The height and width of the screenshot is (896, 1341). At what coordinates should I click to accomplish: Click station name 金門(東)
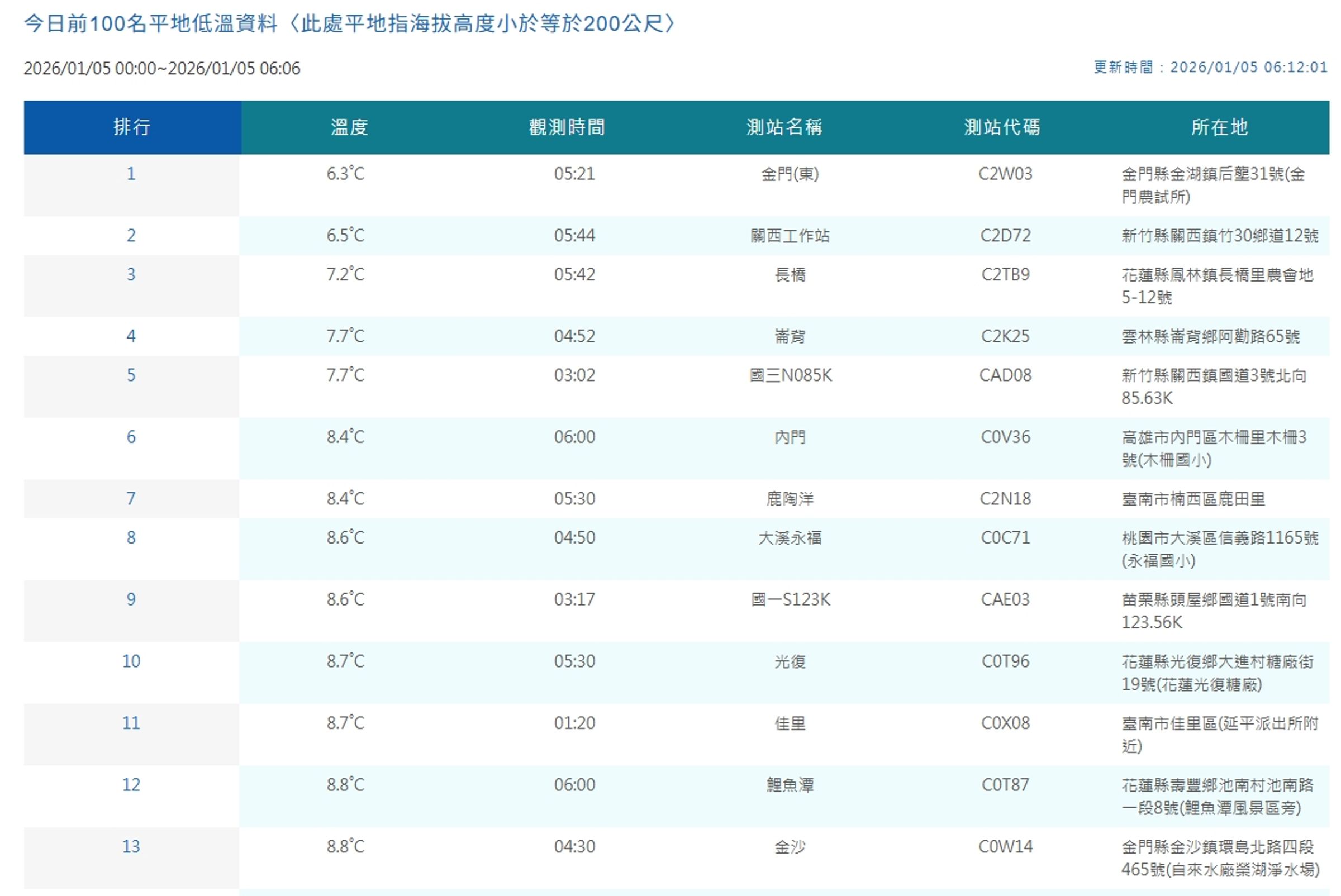click(x=790, y=174)
